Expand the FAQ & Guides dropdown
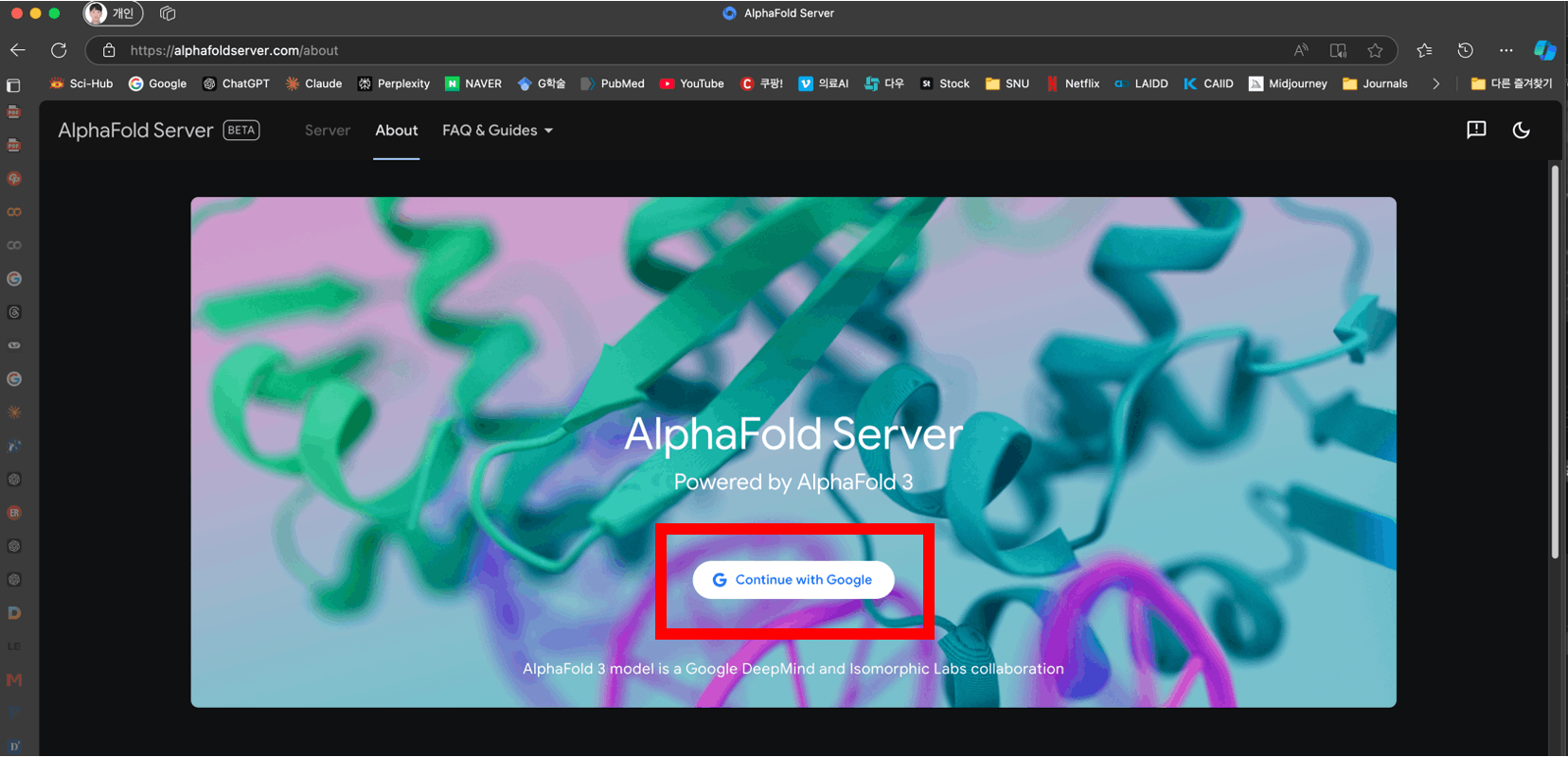1568x757 pixels. pyautogui.click(x=497, y=131)
